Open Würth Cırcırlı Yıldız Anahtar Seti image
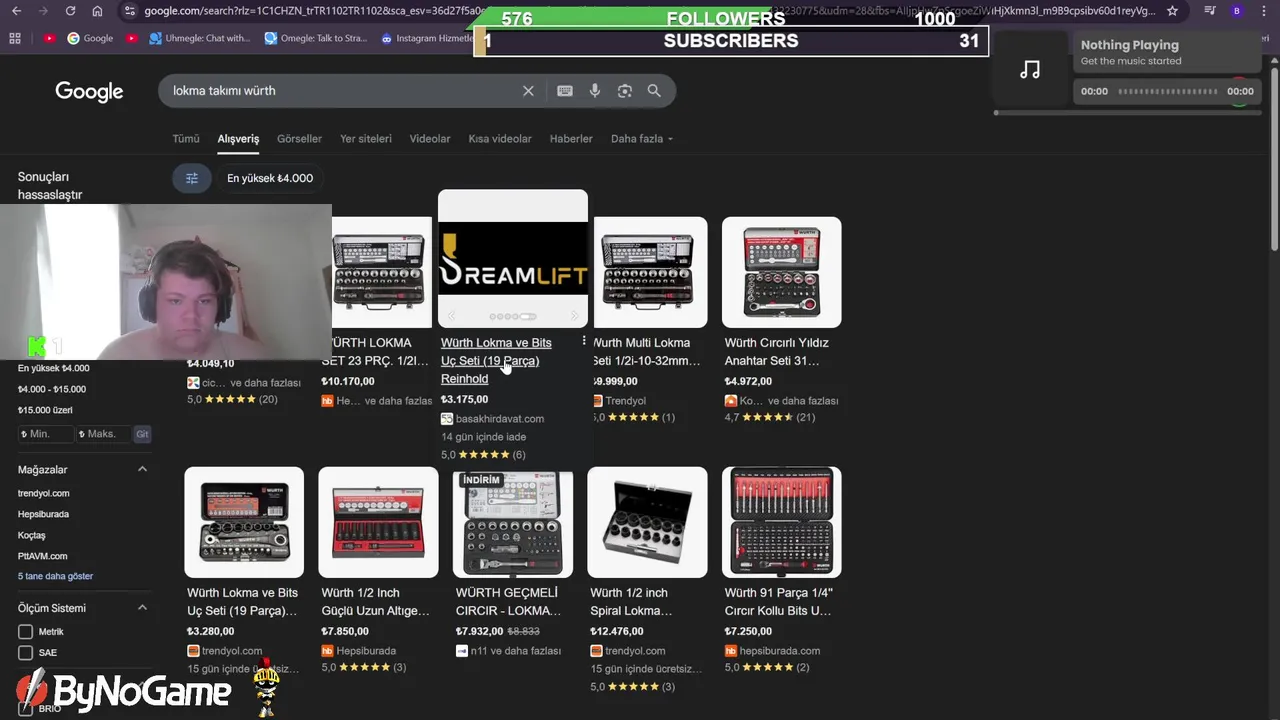 [782, 272]
